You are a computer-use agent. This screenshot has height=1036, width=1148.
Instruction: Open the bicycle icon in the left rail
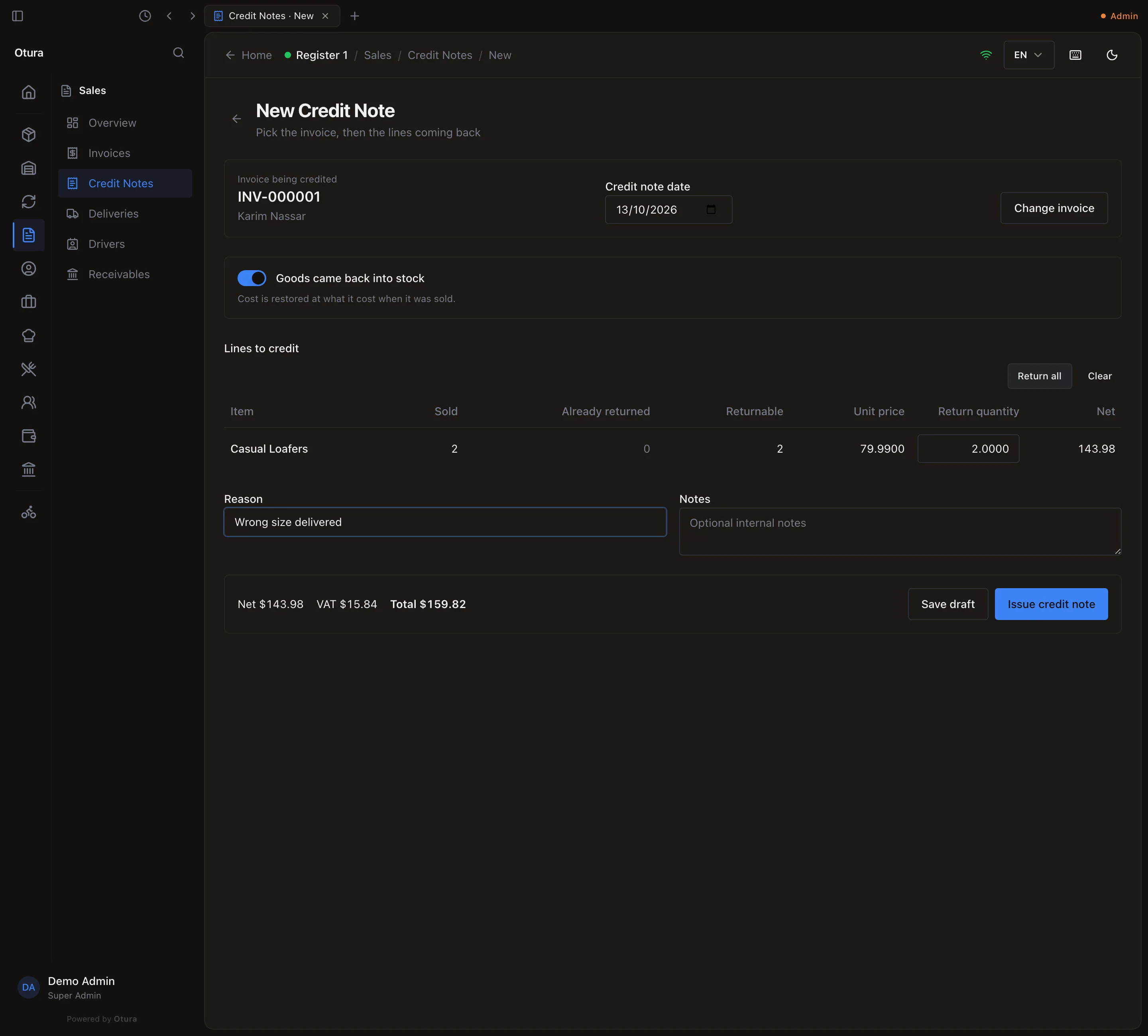(x=28, y=513)
